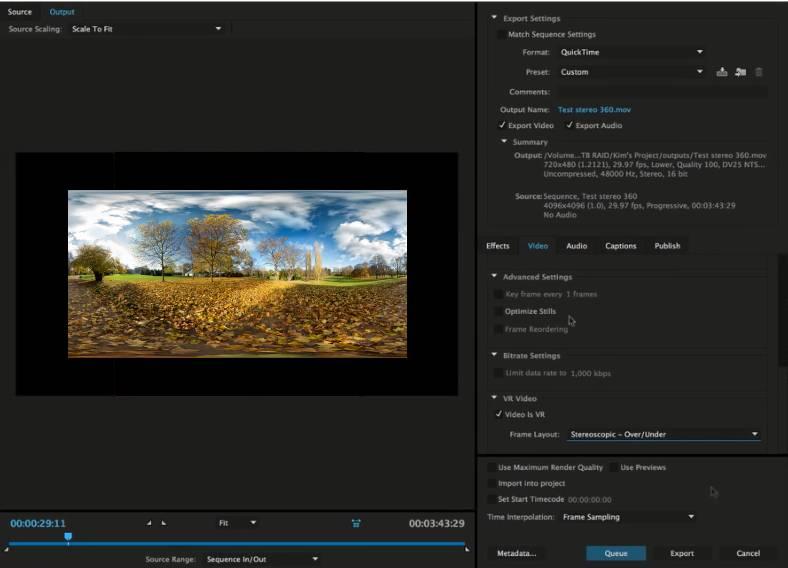Switch to the Output tab
The image size is (788, 568).
coord(62,12)
